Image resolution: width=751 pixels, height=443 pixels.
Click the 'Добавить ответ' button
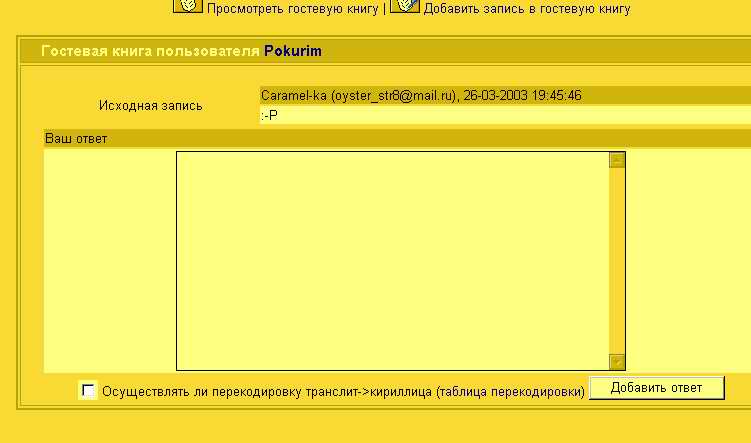pos(657,388)
